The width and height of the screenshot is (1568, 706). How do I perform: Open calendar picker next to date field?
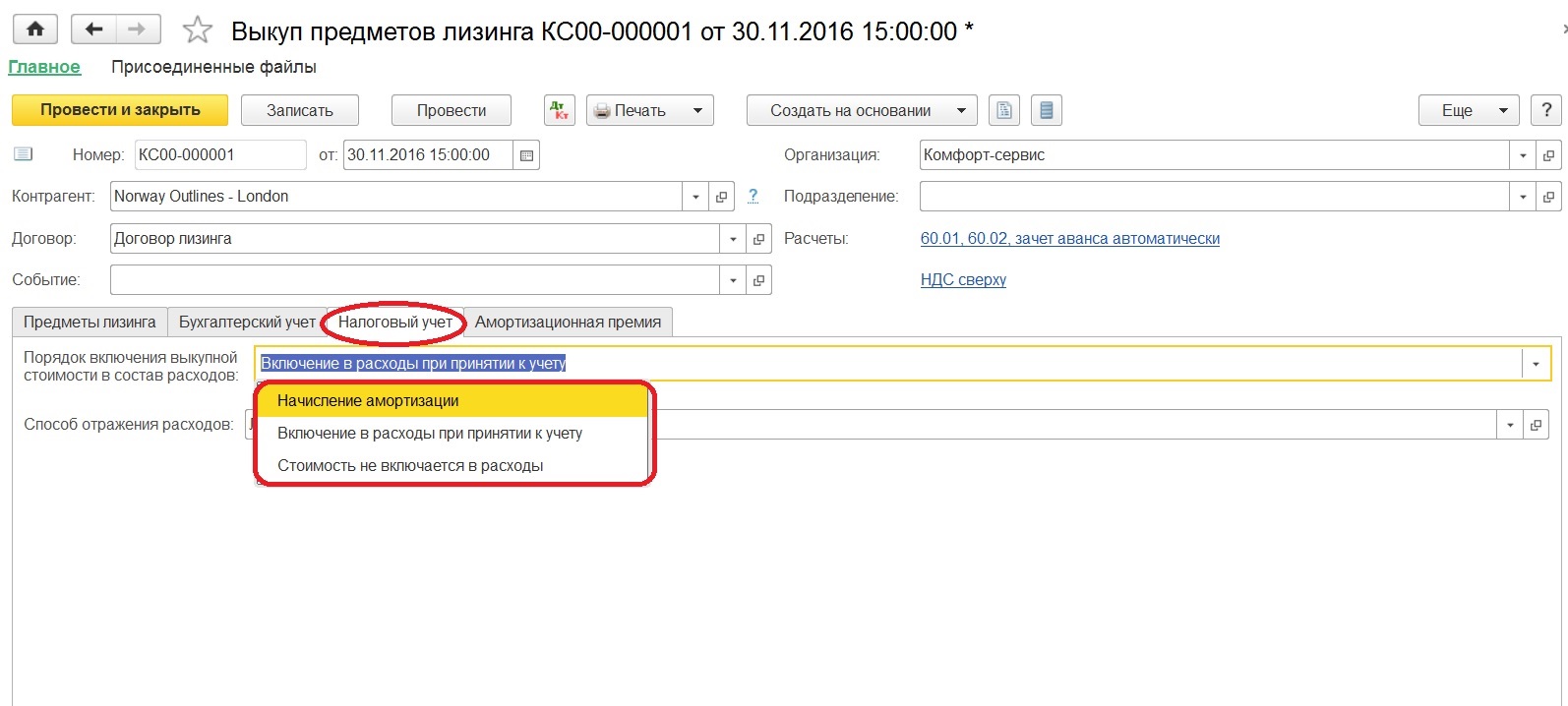pos(526,155)
